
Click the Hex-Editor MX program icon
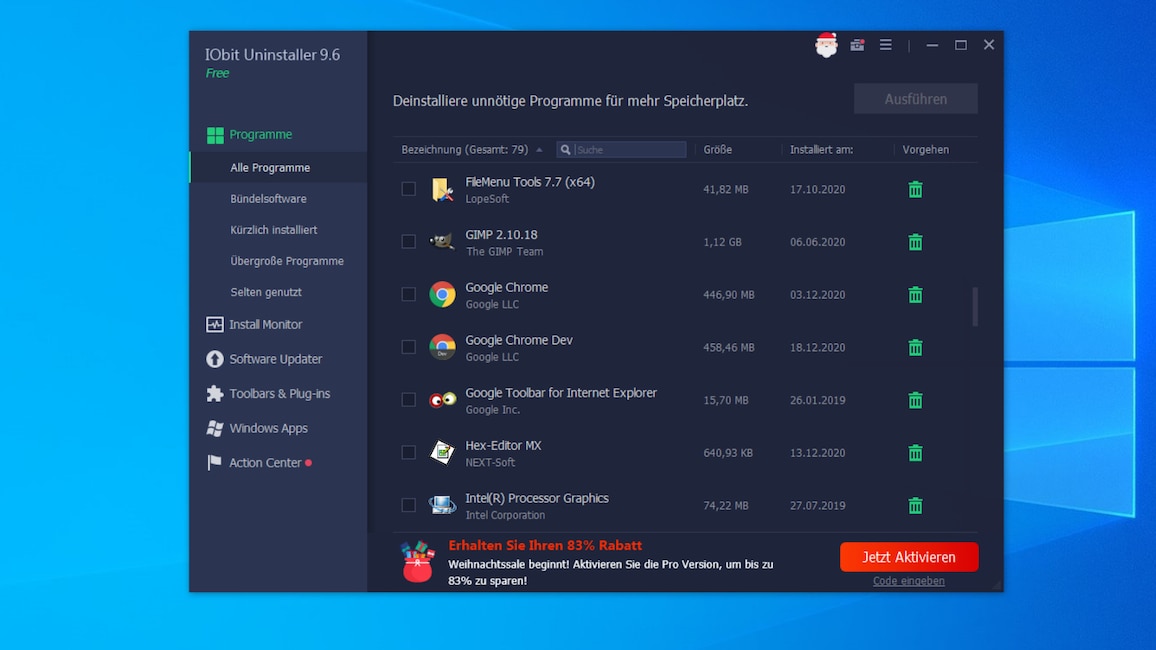point(442,452)
